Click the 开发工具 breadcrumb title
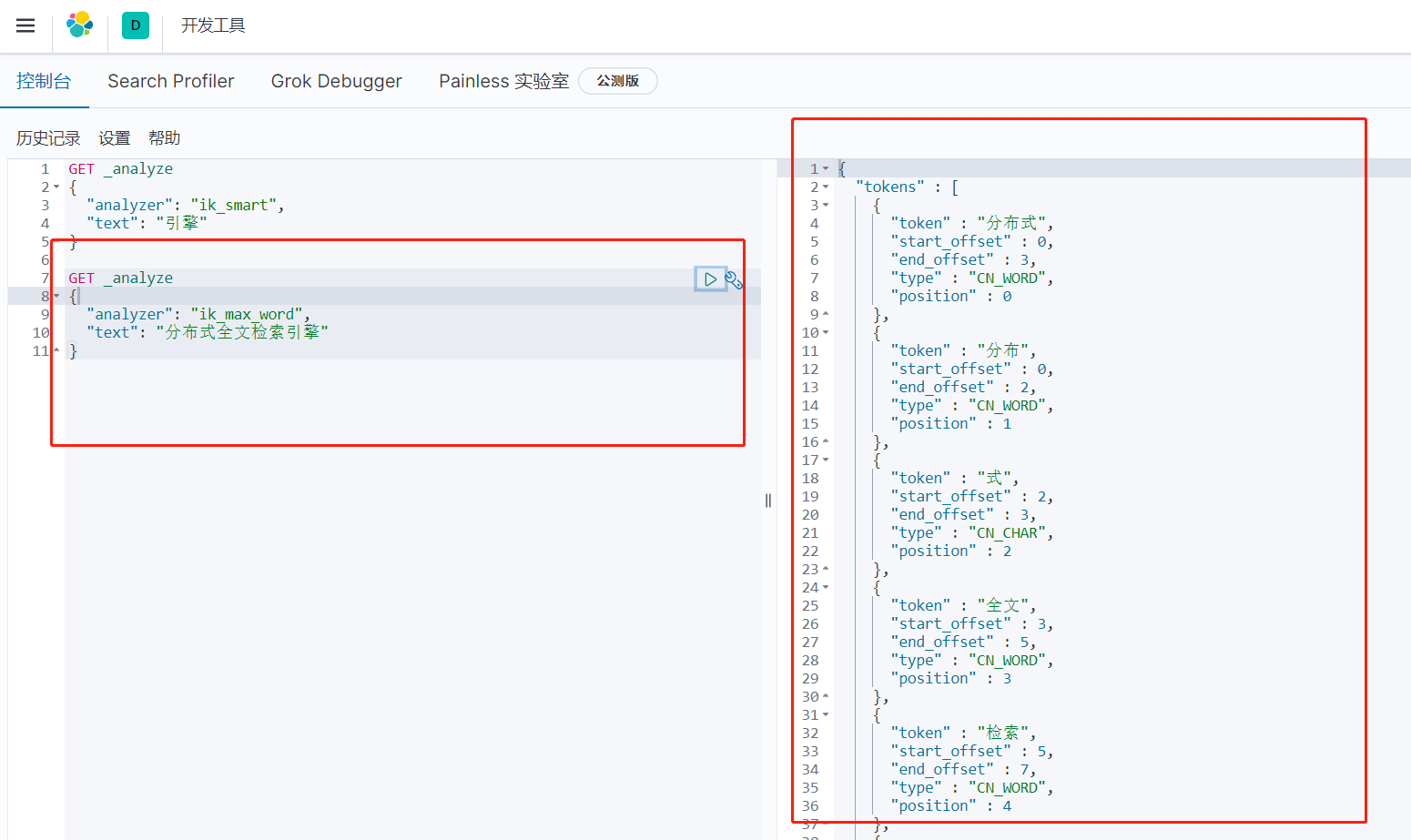This screenshot has width=1411, height=840. click(x=213, y=25)
